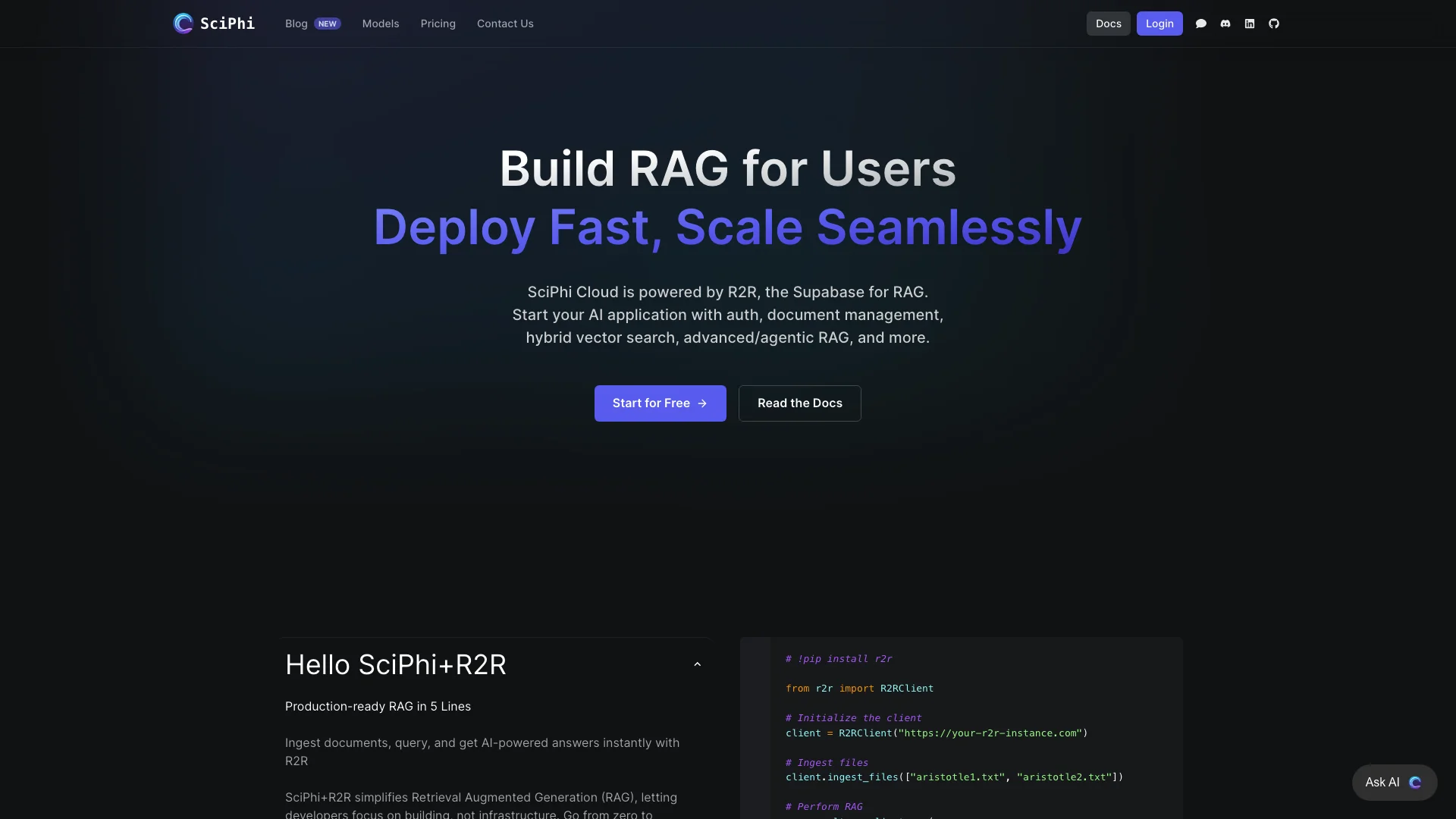Click the '# Ingest files' comment line
Screen dimensions: 1456x819
coord(827,763)
